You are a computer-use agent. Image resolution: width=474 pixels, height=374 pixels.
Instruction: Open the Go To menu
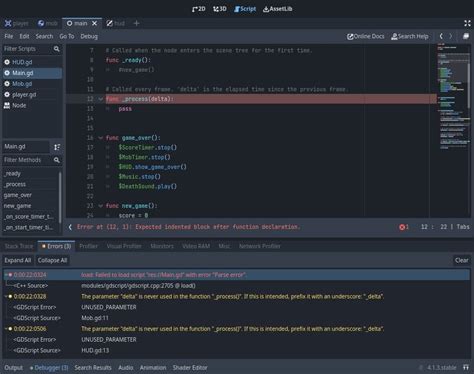click(x=67, y=36)
